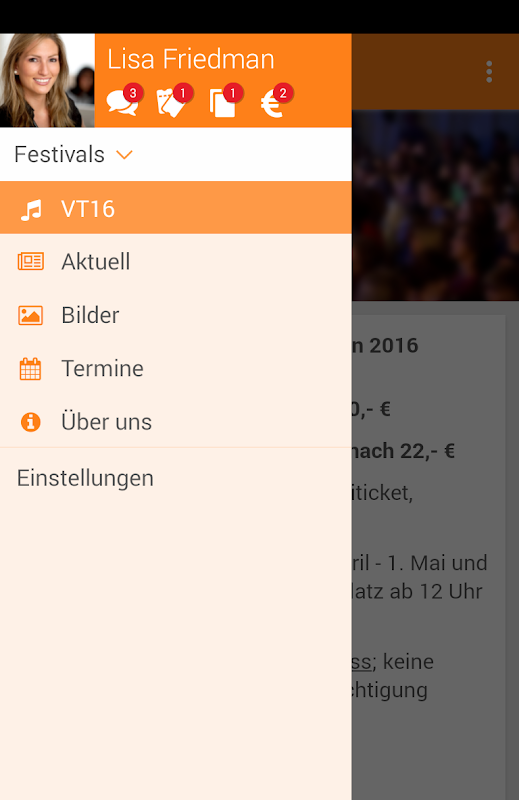Tap the info icon beside Über uns
This screenshot has height=800, width=519.
31,422
